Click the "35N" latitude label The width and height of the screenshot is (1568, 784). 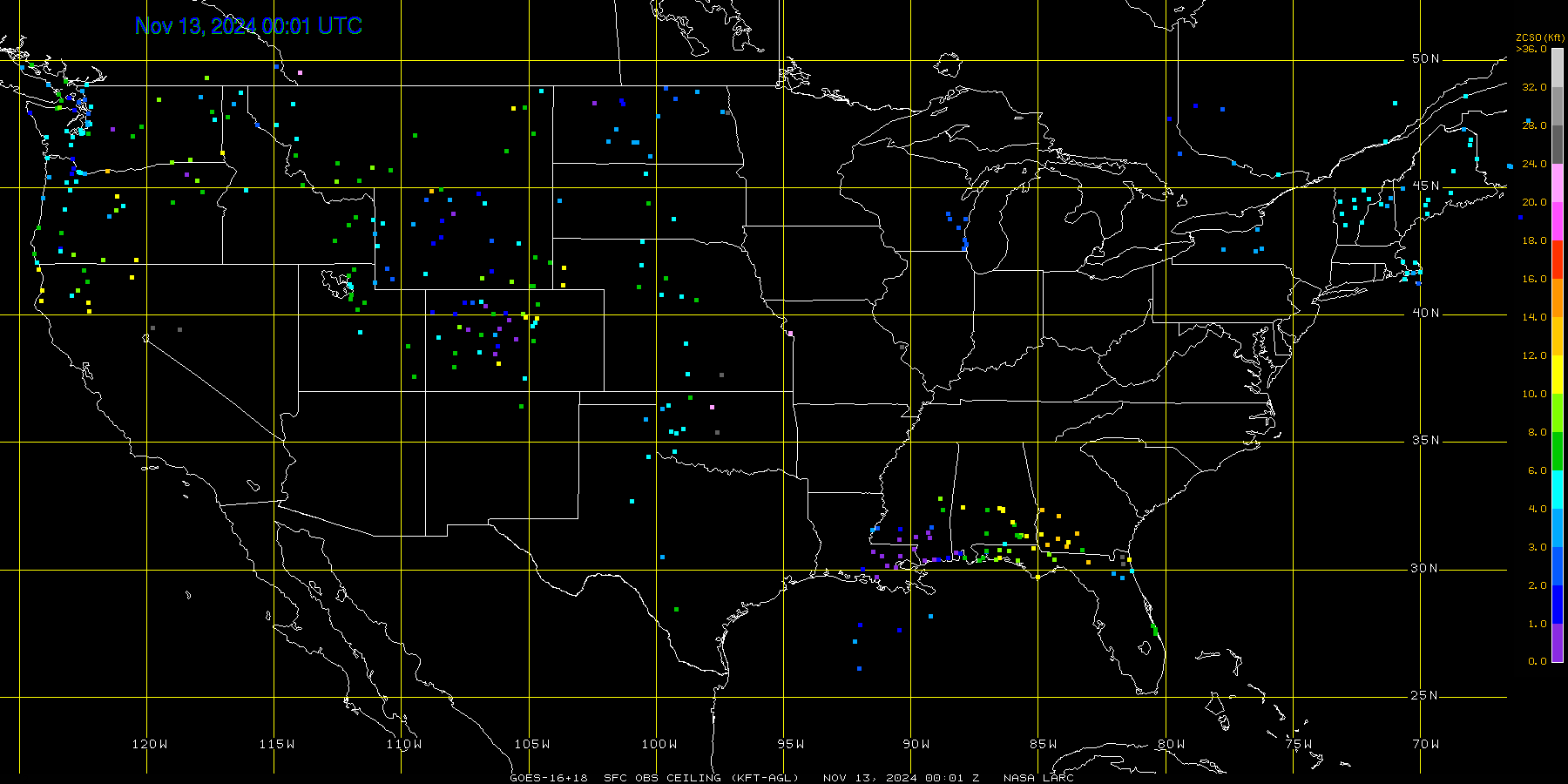point(1426,440)
